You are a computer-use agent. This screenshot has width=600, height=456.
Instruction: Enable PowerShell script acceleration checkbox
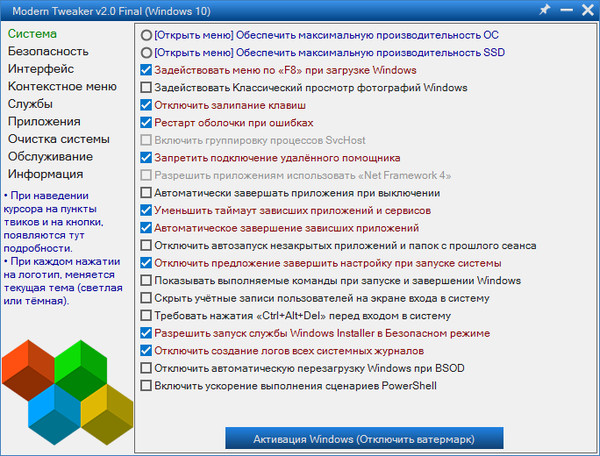coord(146,386)
